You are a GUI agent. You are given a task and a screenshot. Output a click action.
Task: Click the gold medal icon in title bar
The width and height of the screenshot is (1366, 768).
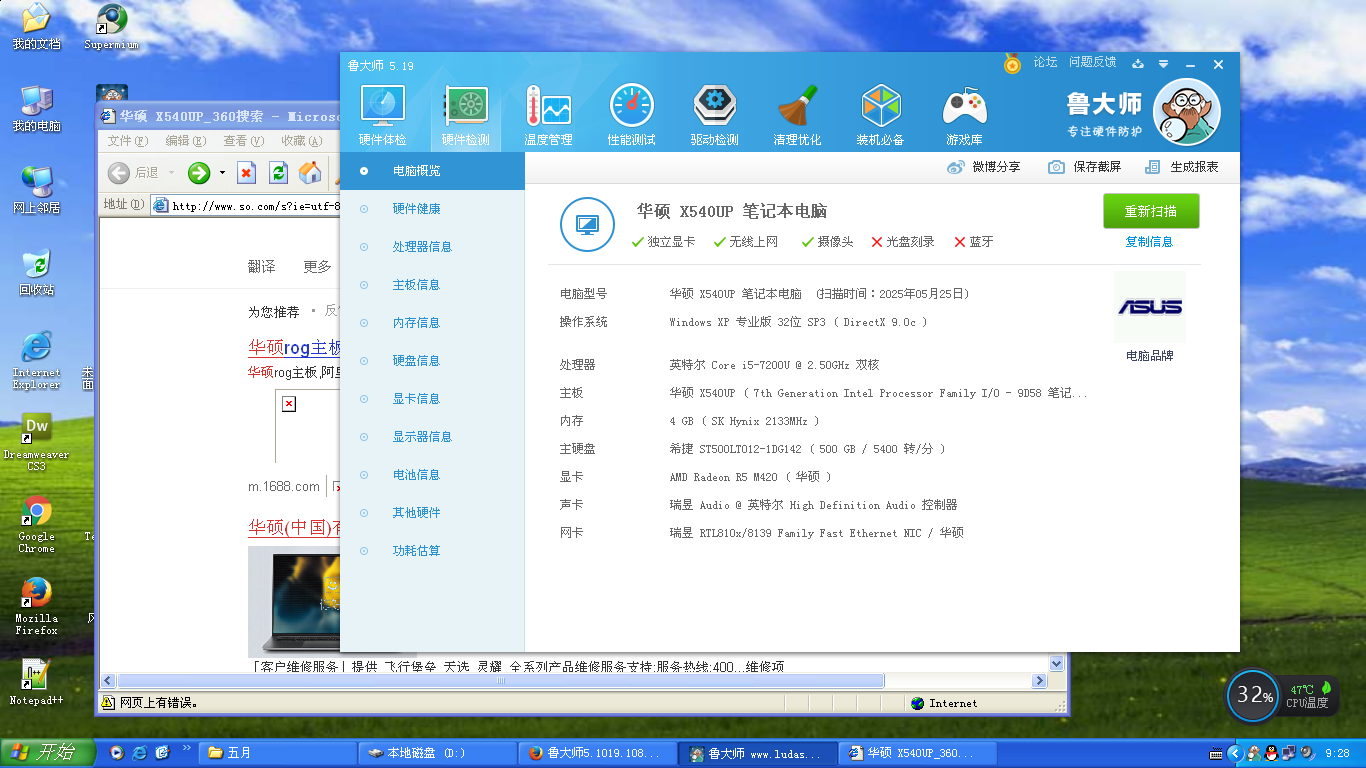(1012, 64)
